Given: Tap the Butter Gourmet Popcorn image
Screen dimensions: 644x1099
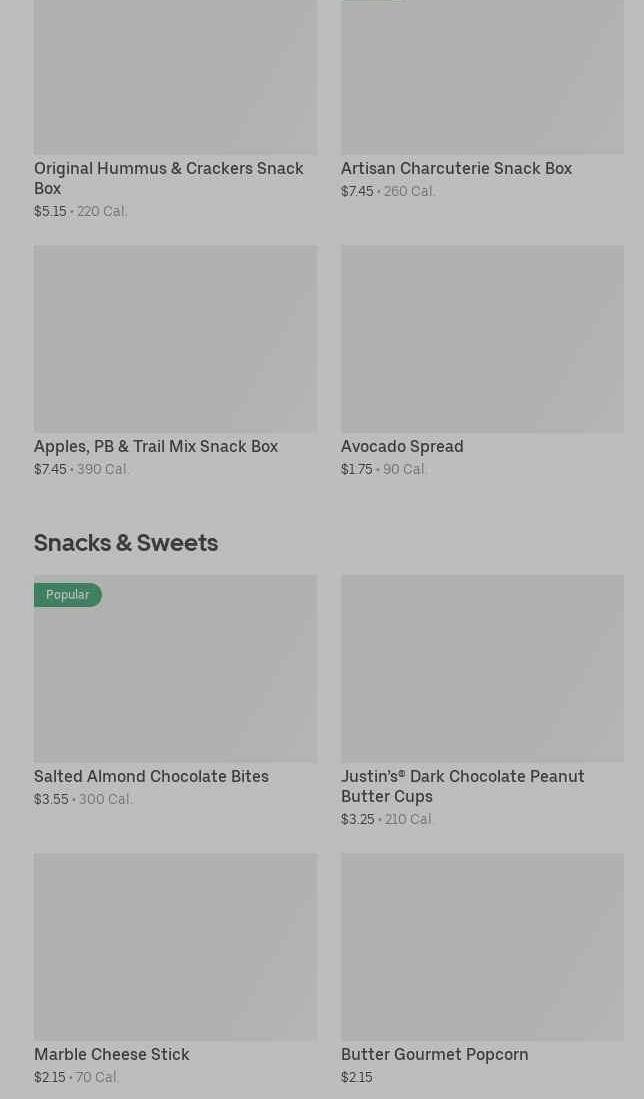Looking at the screenshot, I should click(x=482, y=946).
